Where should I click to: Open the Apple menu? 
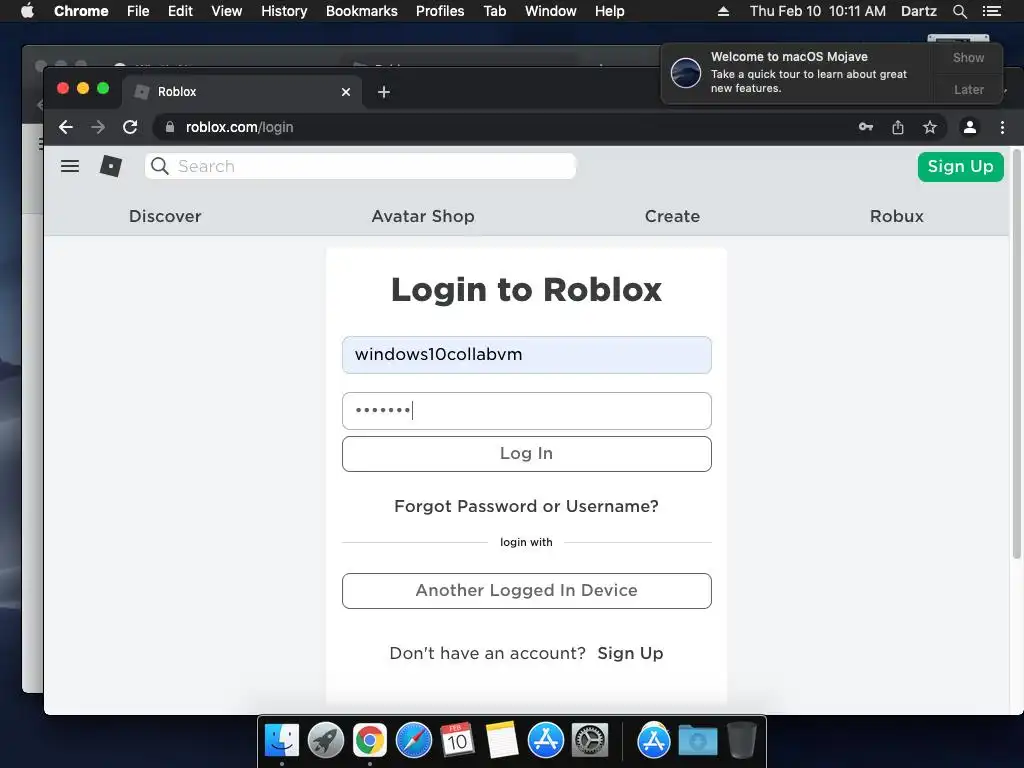click(27, 11)
